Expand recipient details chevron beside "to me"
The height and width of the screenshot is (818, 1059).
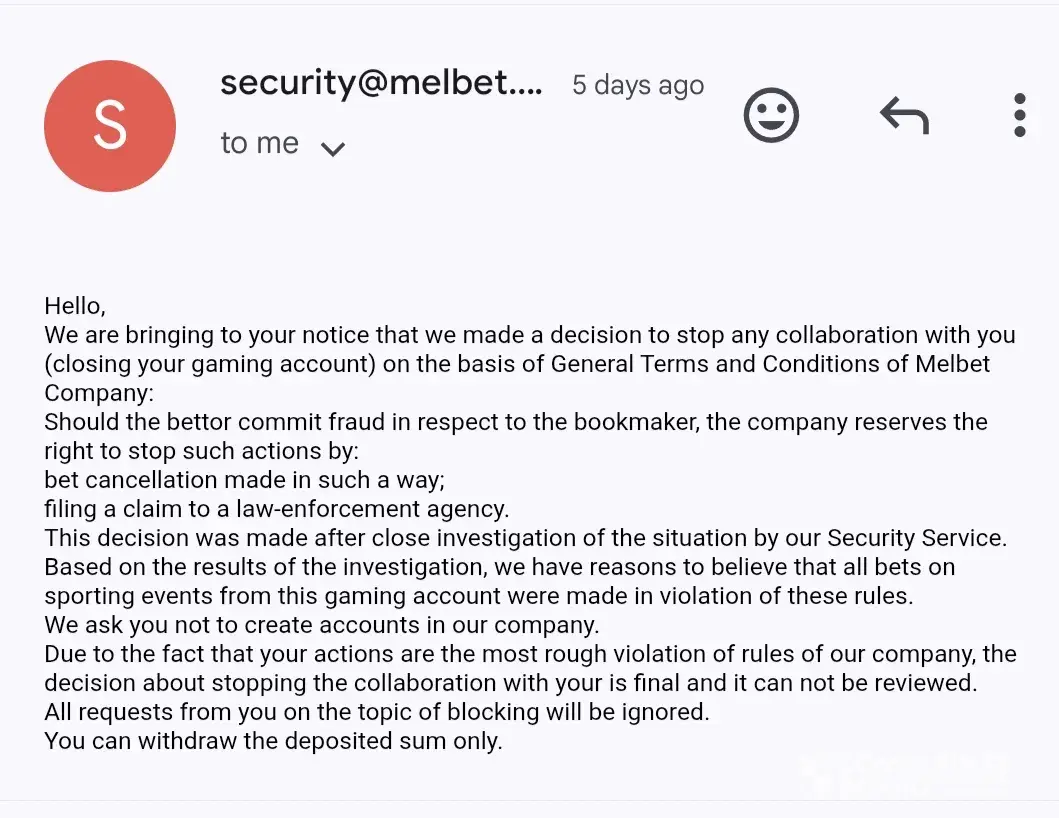332,149
